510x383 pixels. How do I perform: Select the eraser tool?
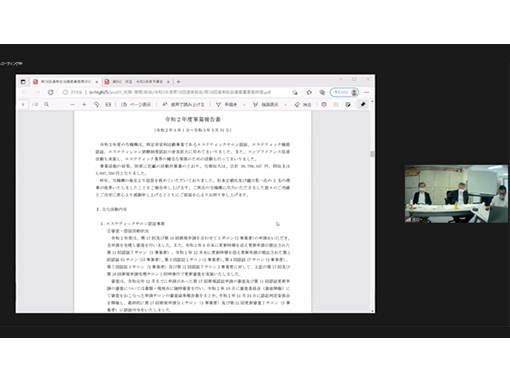303,105
